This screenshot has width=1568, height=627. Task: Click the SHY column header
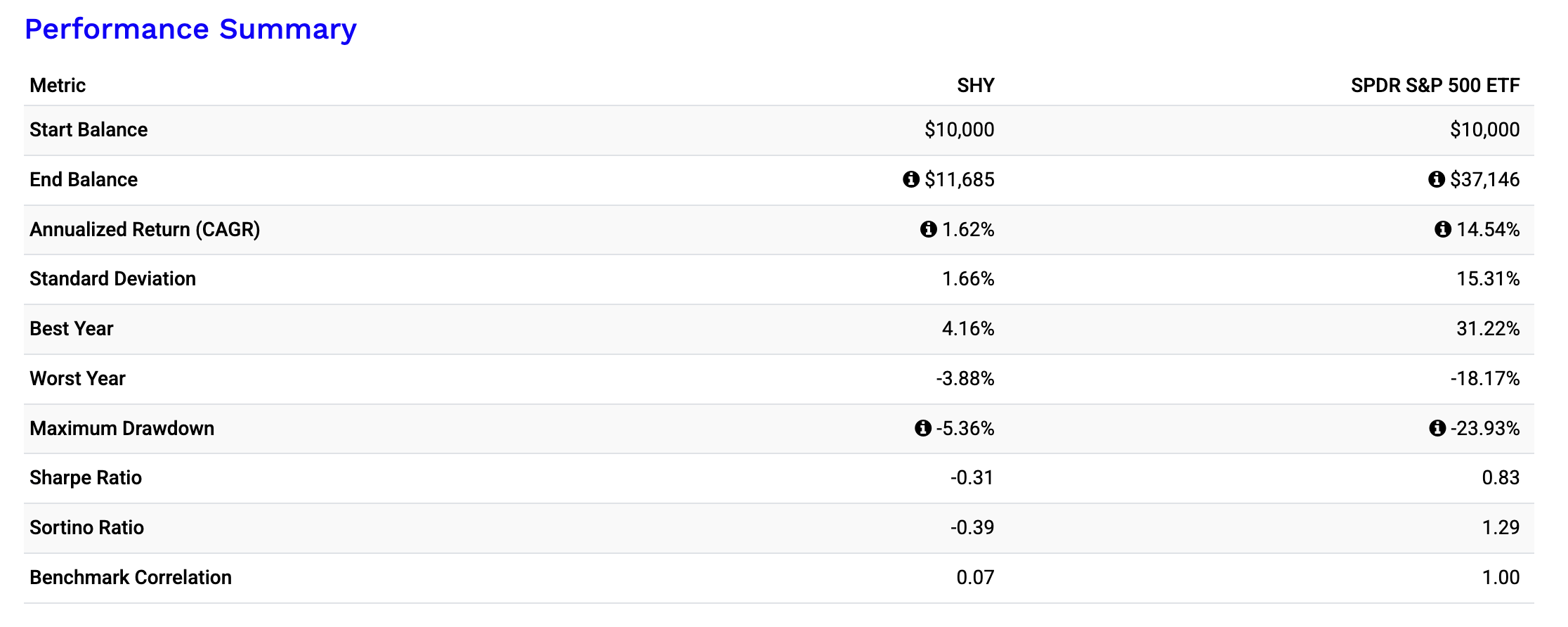coord(975,86)
